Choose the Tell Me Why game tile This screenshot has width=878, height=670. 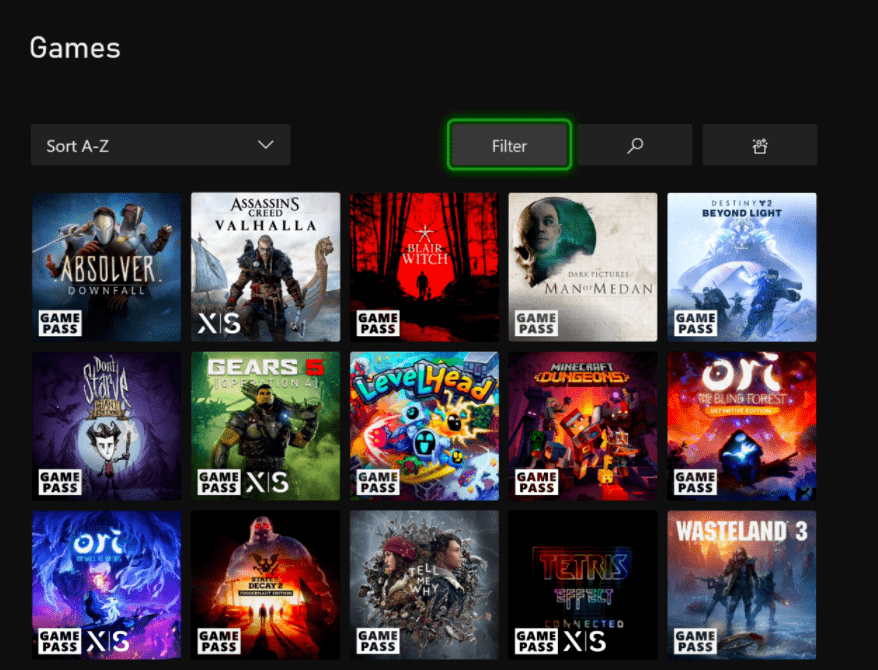(424, 585)
